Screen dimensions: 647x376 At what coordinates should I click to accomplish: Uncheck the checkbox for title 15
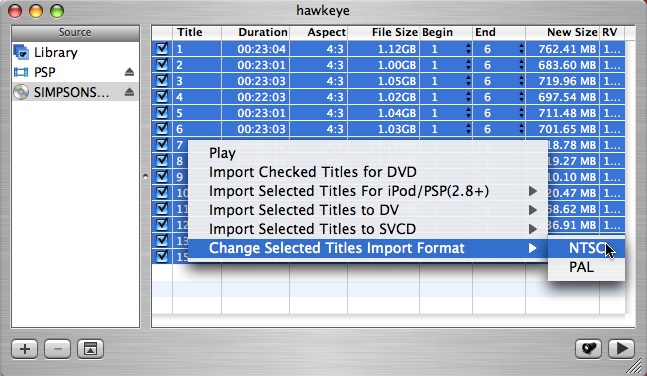click(162, 256)
